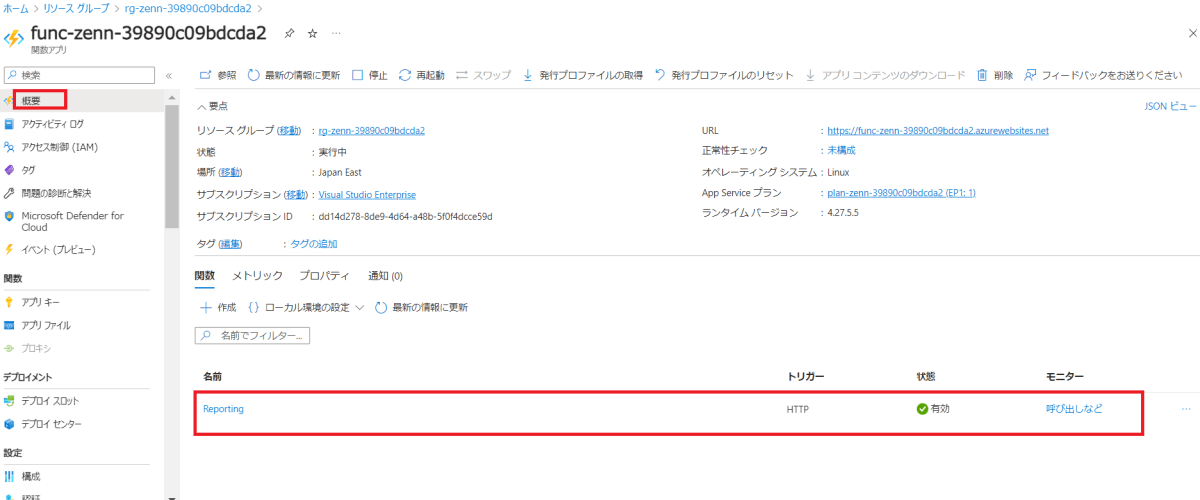
Task: Open Reporting row ellipsis menu
Action: coord(1186,409)
